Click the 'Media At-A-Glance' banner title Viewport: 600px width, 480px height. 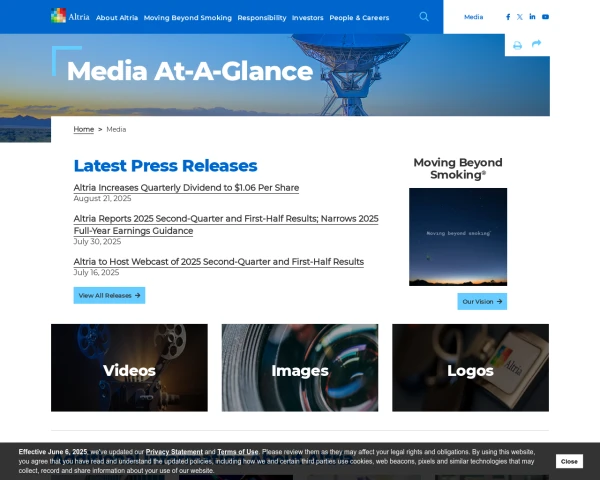click(x=190, y=71)
